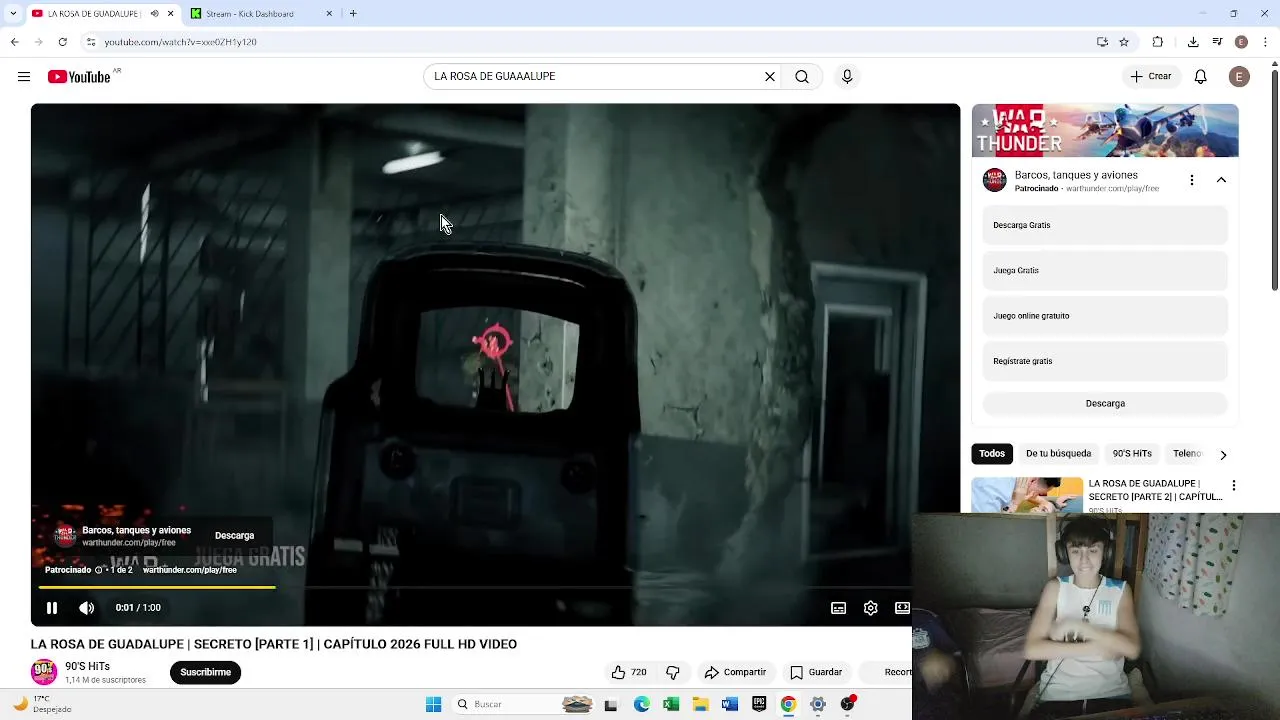Open the player settings gear
The width and height of the screenshot is (1280, 720).
pyautogui.click(x=871, y=608)
